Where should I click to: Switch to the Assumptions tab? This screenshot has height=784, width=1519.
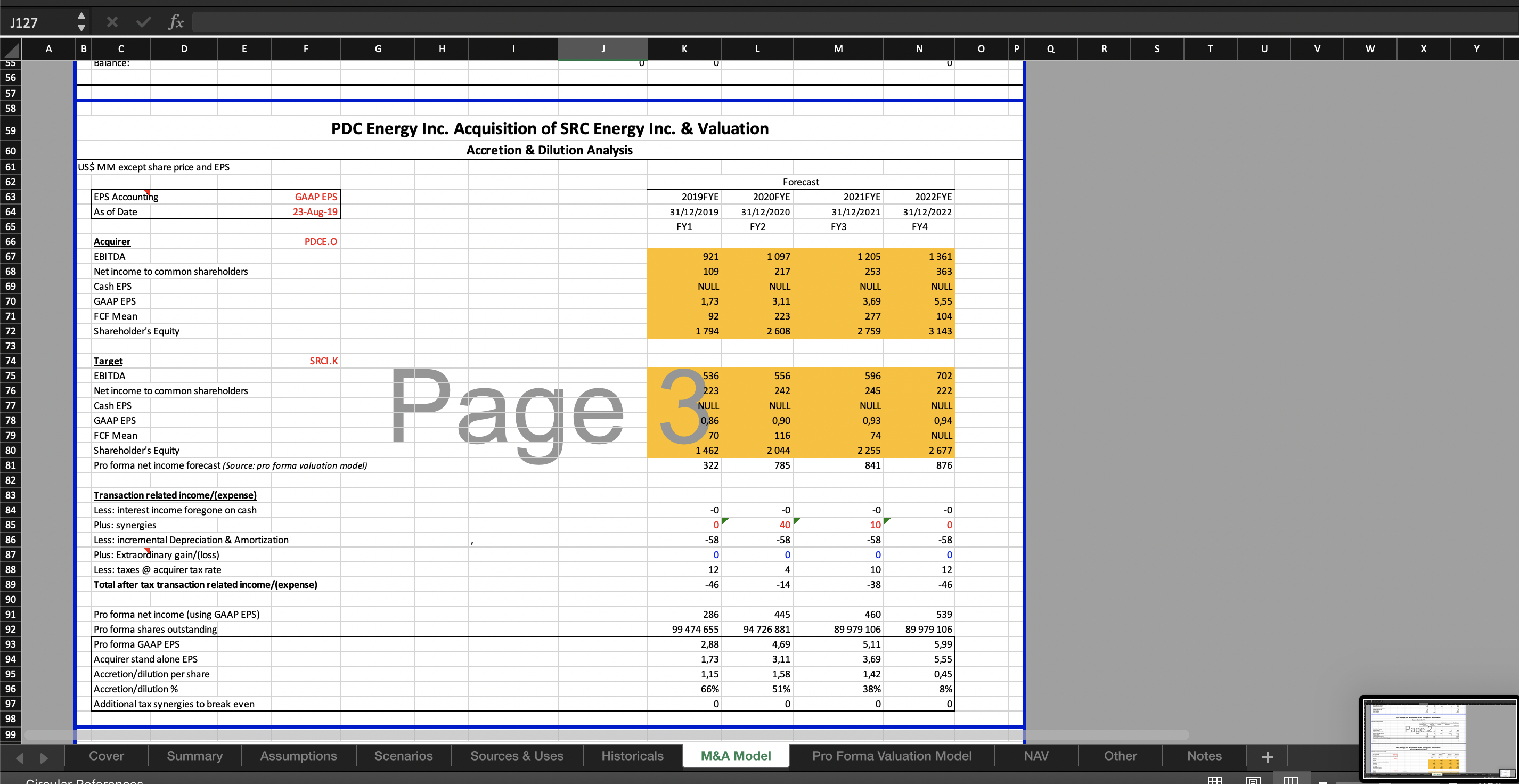(298, 756)
